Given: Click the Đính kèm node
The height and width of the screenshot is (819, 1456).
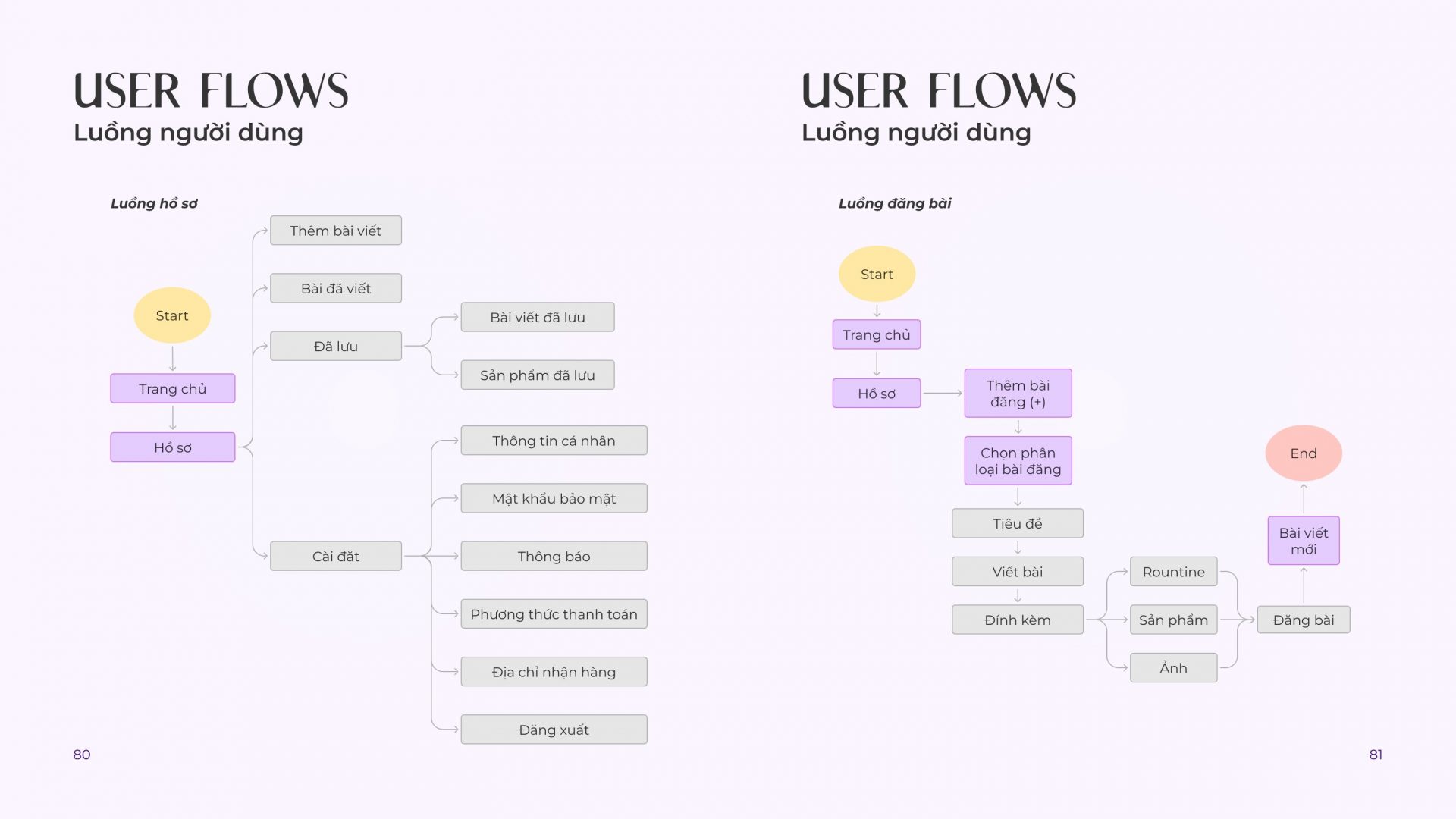Looking at the screenshot, I should (x=1018, y=620).
